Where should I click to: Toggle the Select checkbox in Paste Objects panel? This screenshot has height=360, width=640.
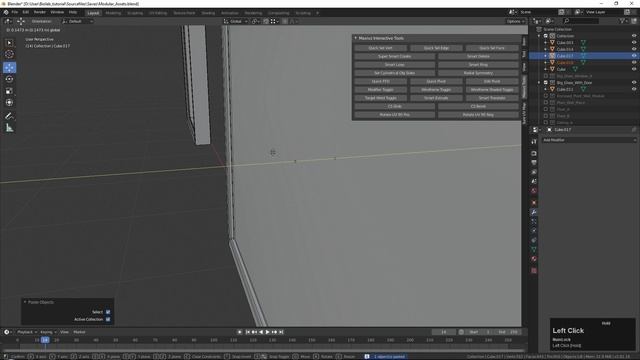point(108,312)
